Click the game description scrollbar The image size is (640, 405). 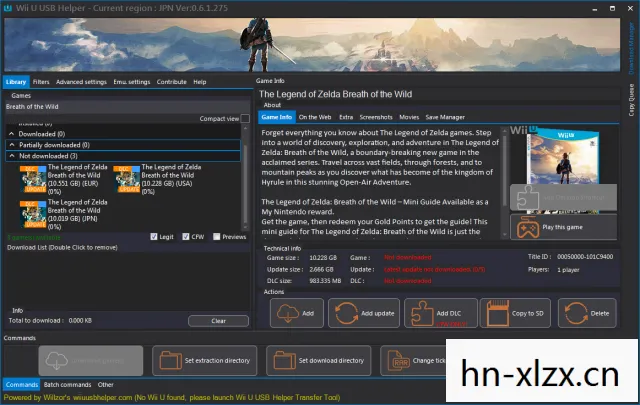pyautogui.click(x=504, y=182)
